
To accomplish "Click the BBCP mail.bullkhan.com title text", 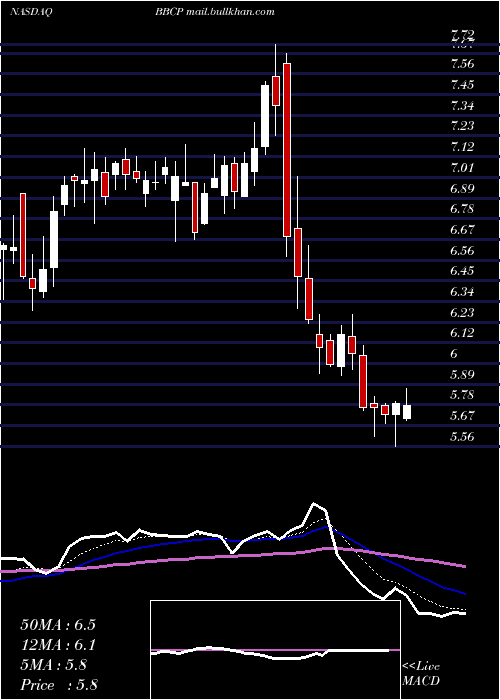I will [215, 12].
